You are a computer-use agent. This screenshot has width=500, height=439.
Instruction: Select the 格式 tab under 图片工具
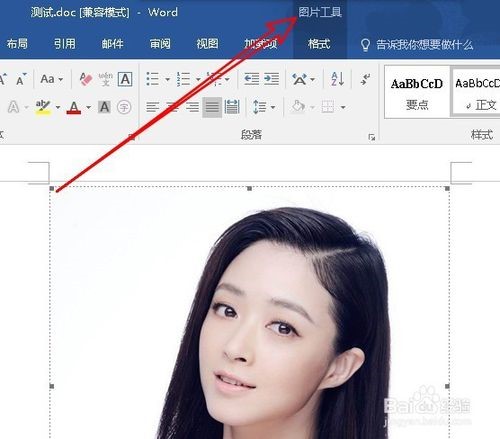click(319, 44)
